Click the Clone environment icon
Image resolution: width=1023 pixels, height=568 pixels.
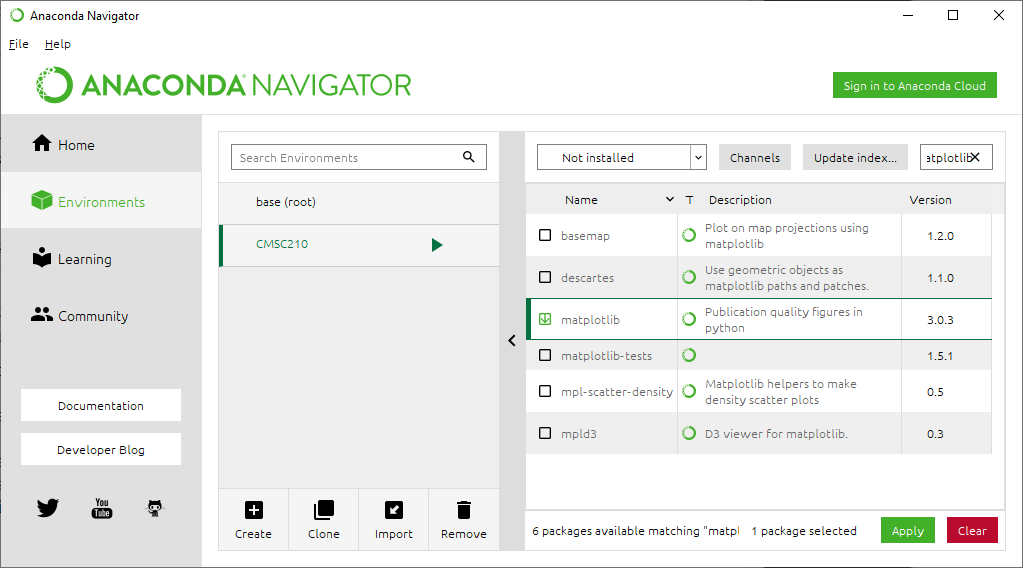[x=324, y=510]
